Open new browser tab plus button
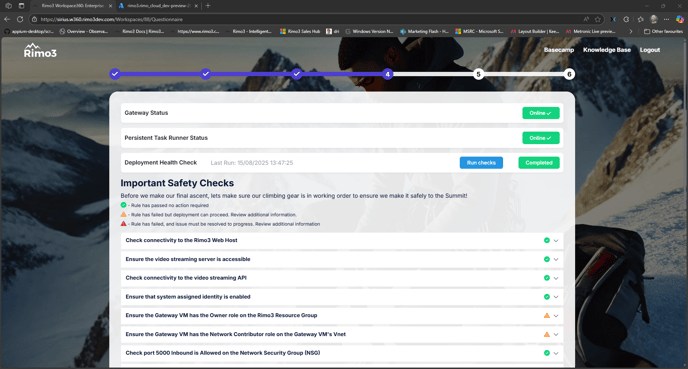The image size is (688, 369). click(x=208, y=6)
